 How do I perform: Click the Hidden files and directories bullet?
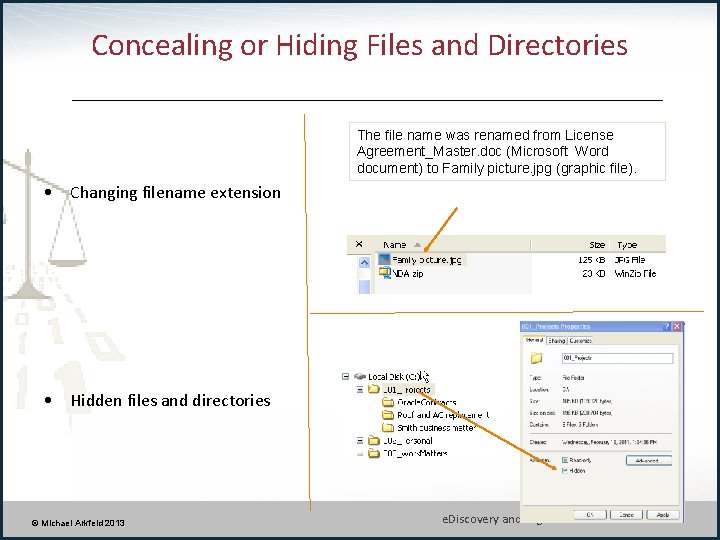tap(171, 400)
